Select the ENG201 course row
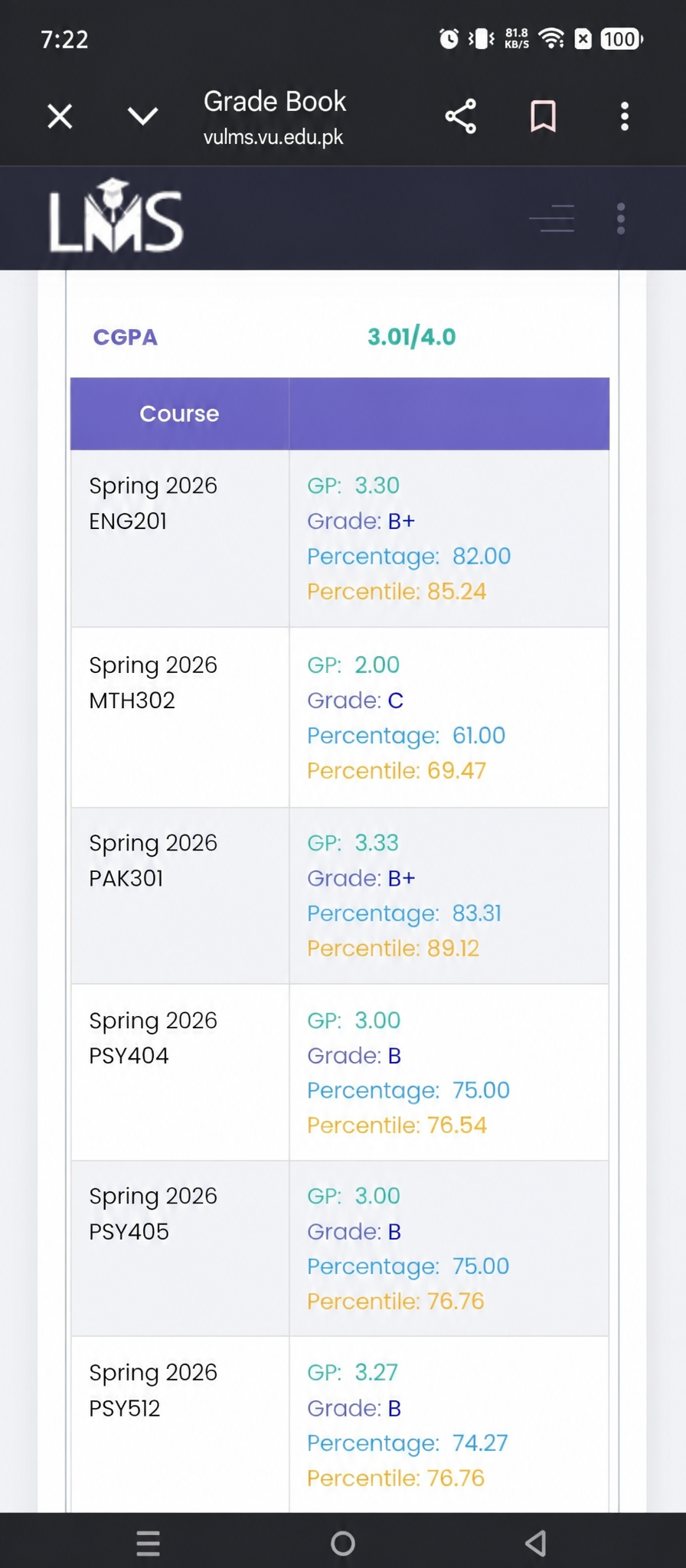The height and width of the screenshot is (1568, 686). click(340, 538)
